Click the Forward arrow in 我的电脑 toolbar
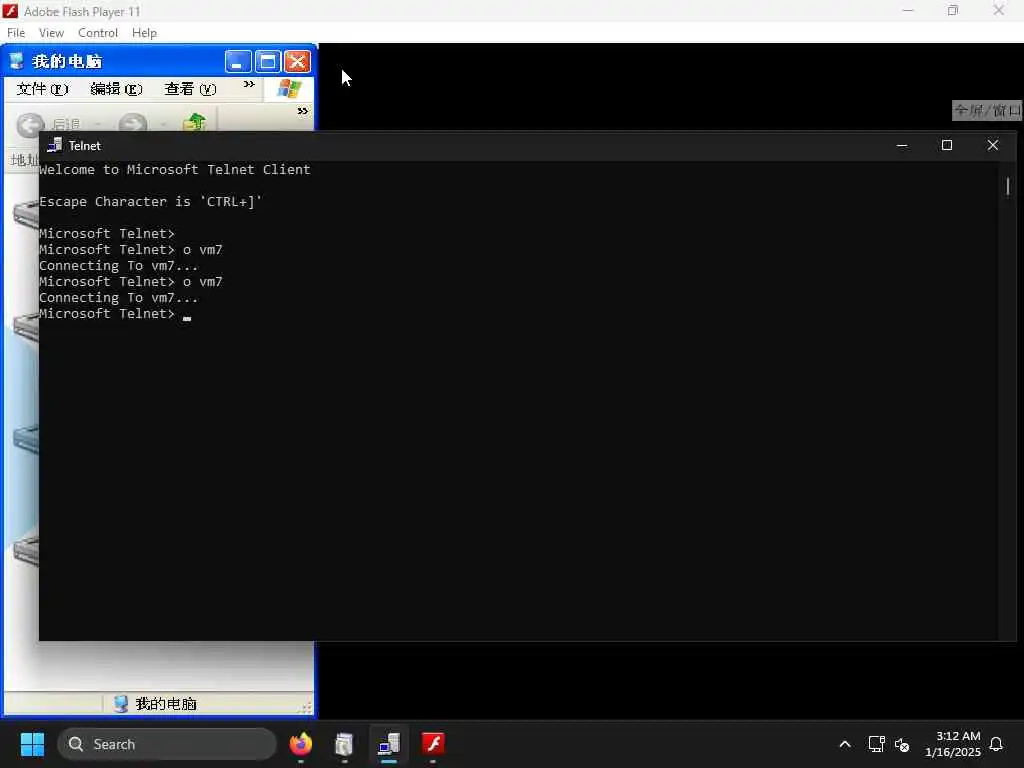 133,124
